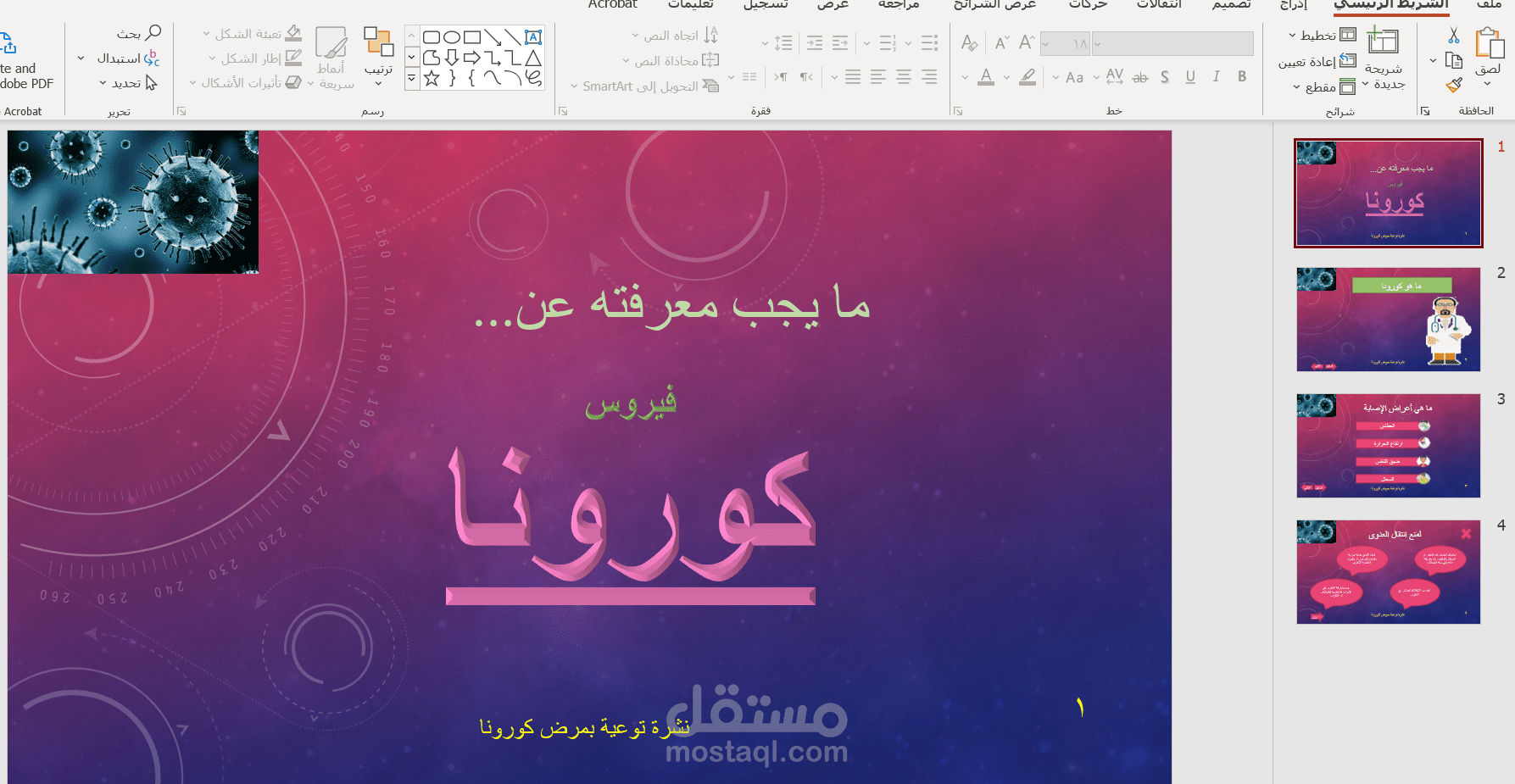Toggle Text Shadow (S) formatting
The image size is (1515, 784).
click(x=1165, y=77)
